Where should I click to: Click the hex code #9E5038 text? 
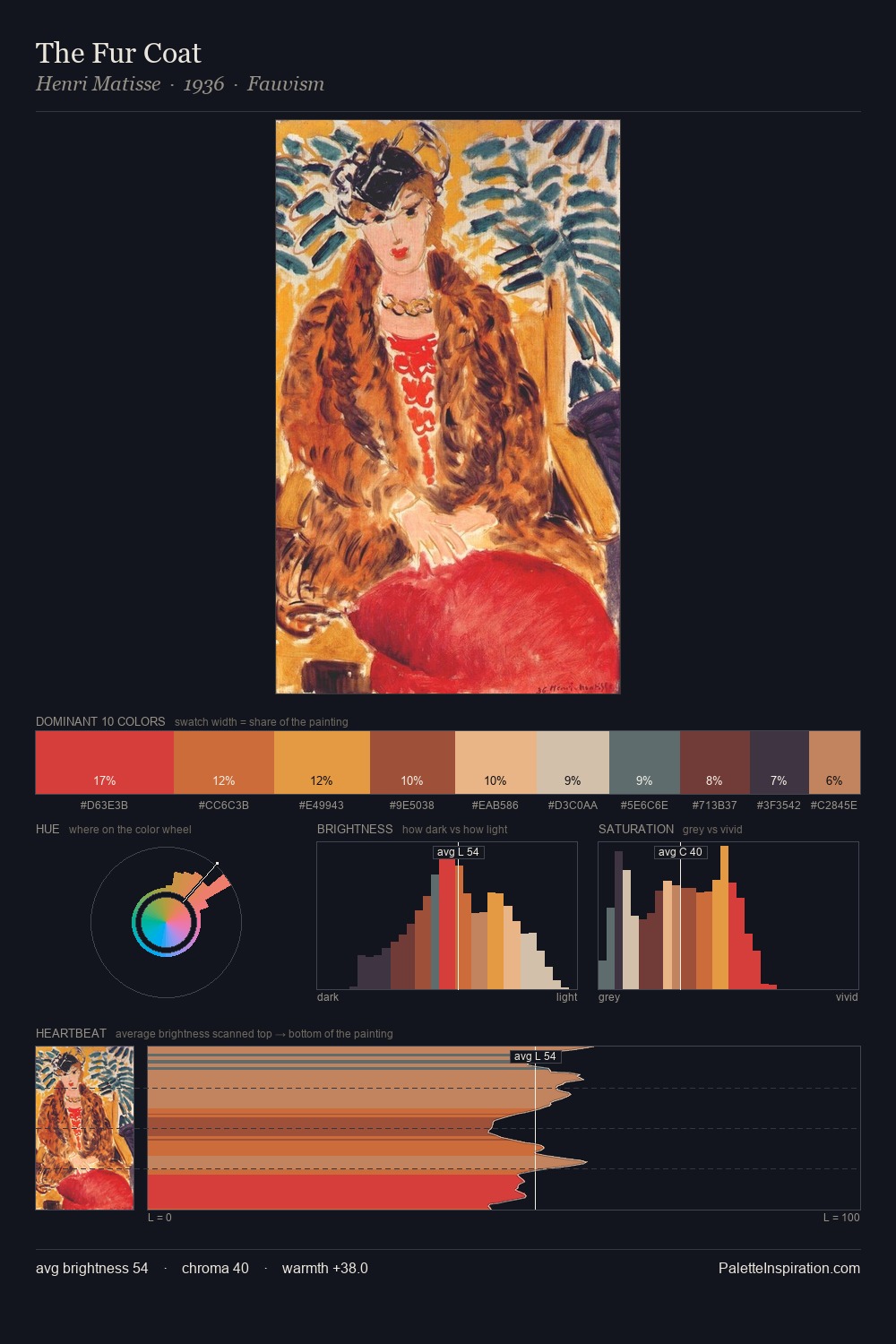click(x=412, y=806)
